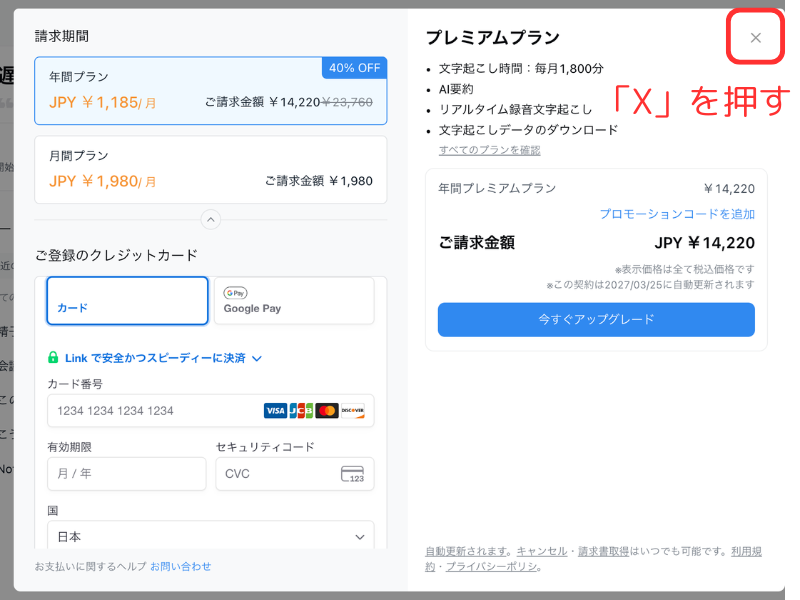
Task: Click the 今すぐアップグレード upgrade button
Action: coord(596,319)
